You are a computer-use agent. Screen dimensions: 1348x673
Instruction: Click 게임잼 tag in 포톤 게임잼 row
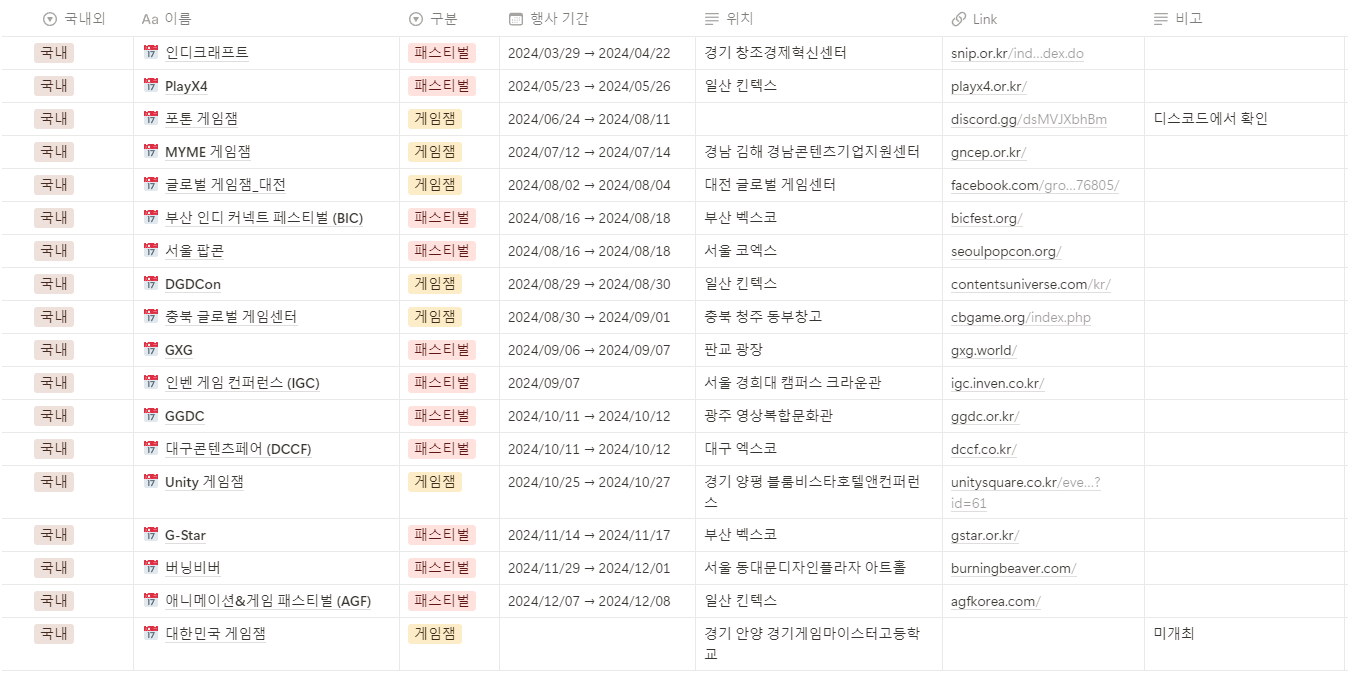click(435, 119)
